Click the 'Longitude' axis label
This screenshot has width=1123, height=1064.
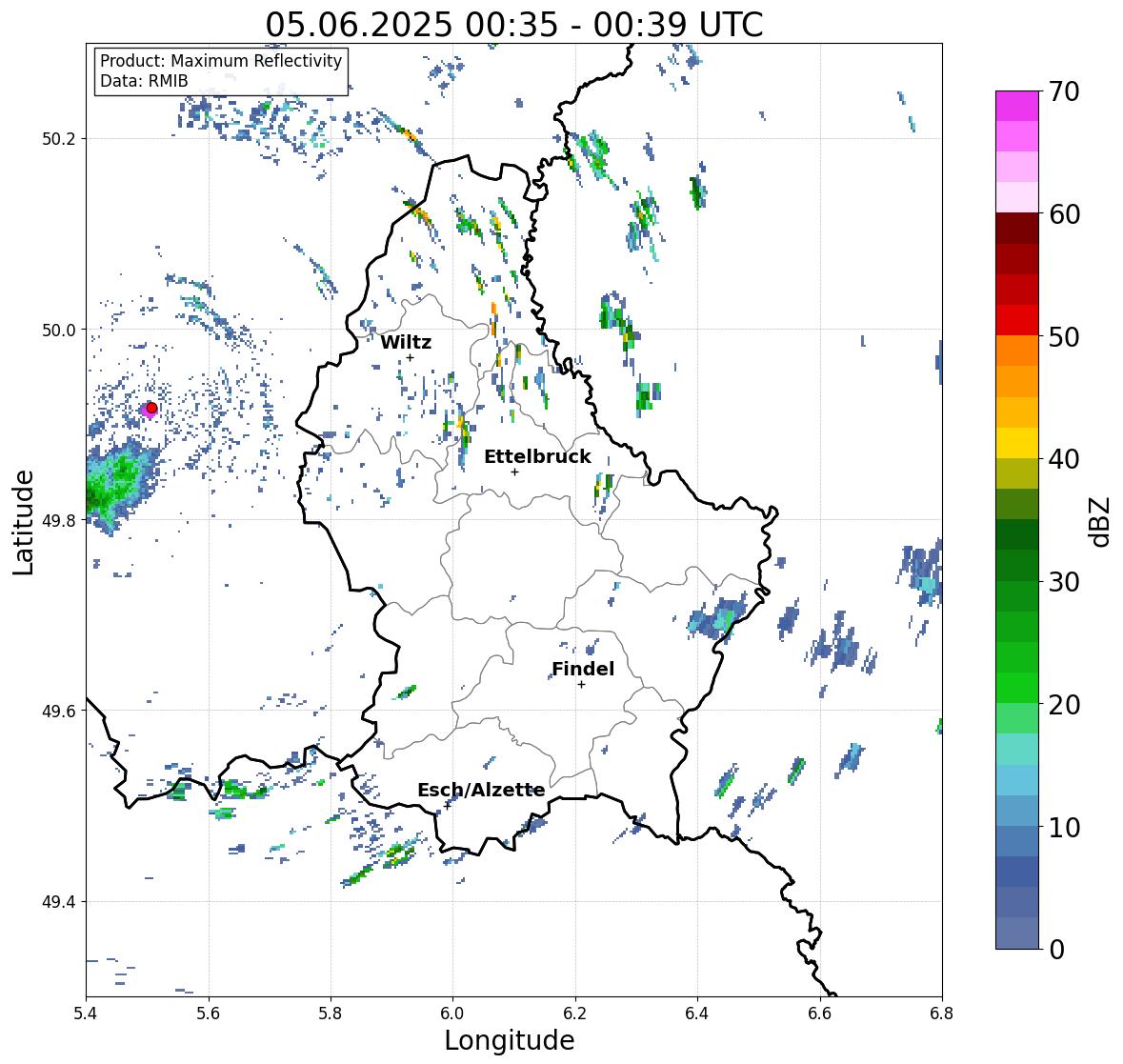(x=510, y=1040)
